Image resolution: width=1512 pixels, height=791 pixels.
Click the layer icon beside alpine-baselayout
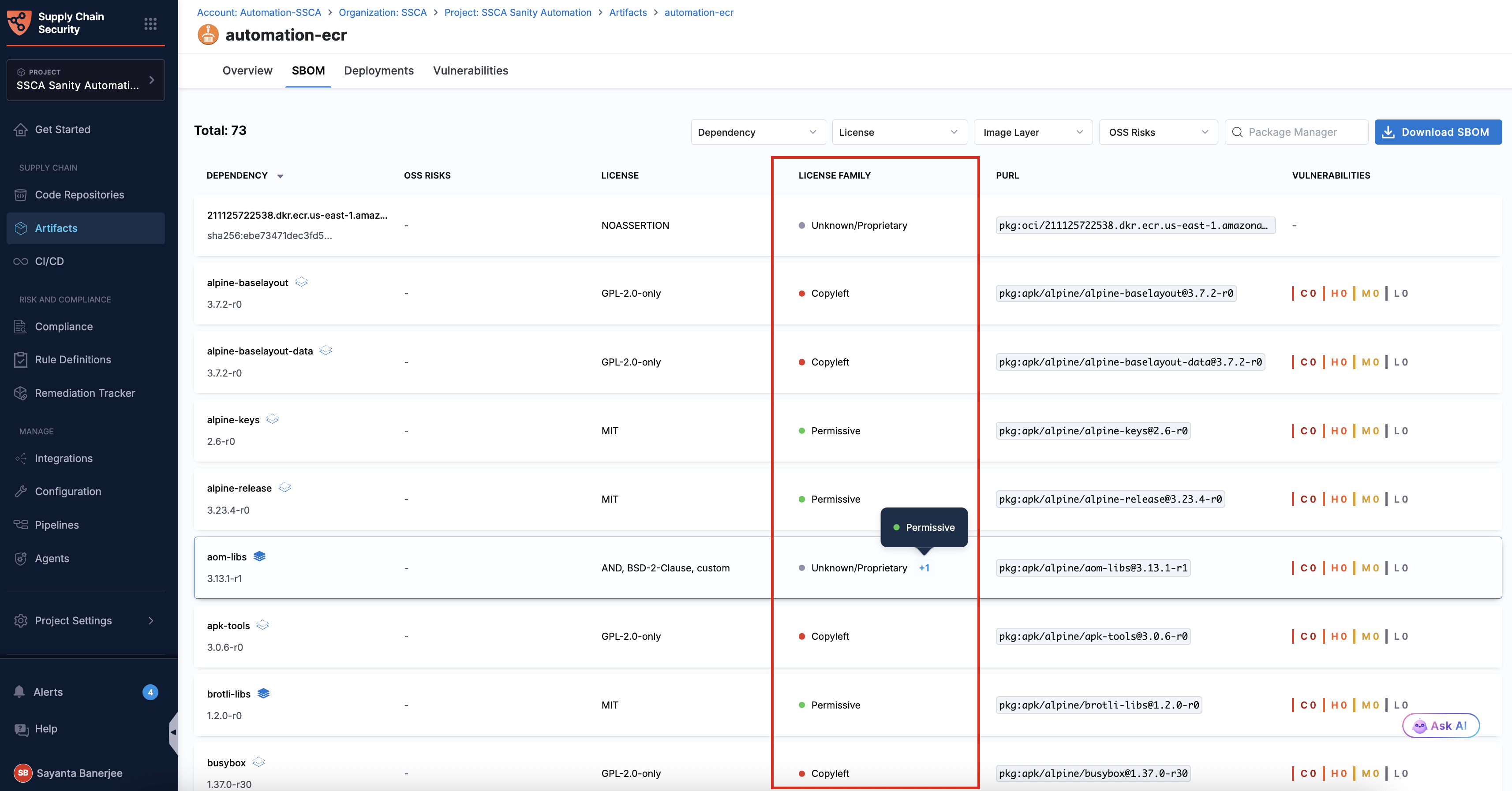pyautogui.click(x=302, y=282)
